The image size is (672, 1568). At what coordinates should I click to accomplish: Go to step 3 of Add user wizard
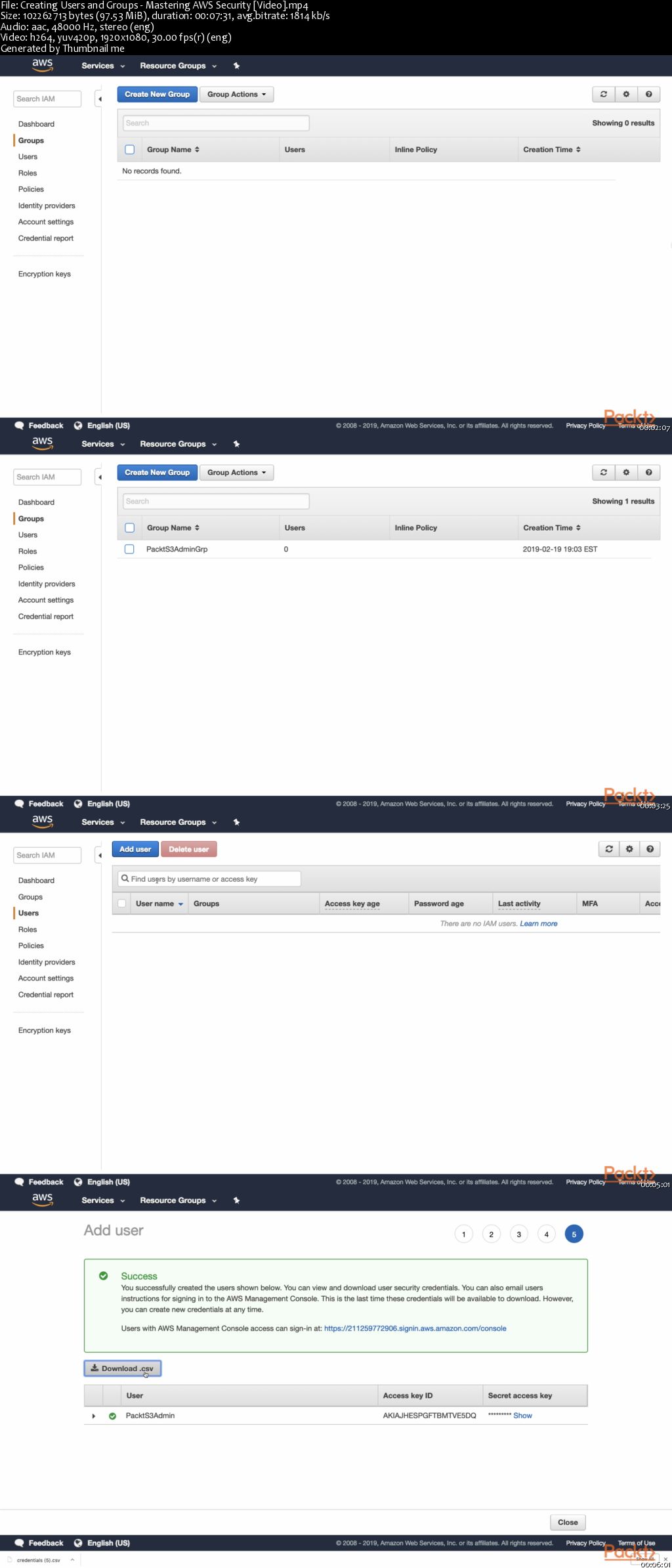click(518, 1234)
